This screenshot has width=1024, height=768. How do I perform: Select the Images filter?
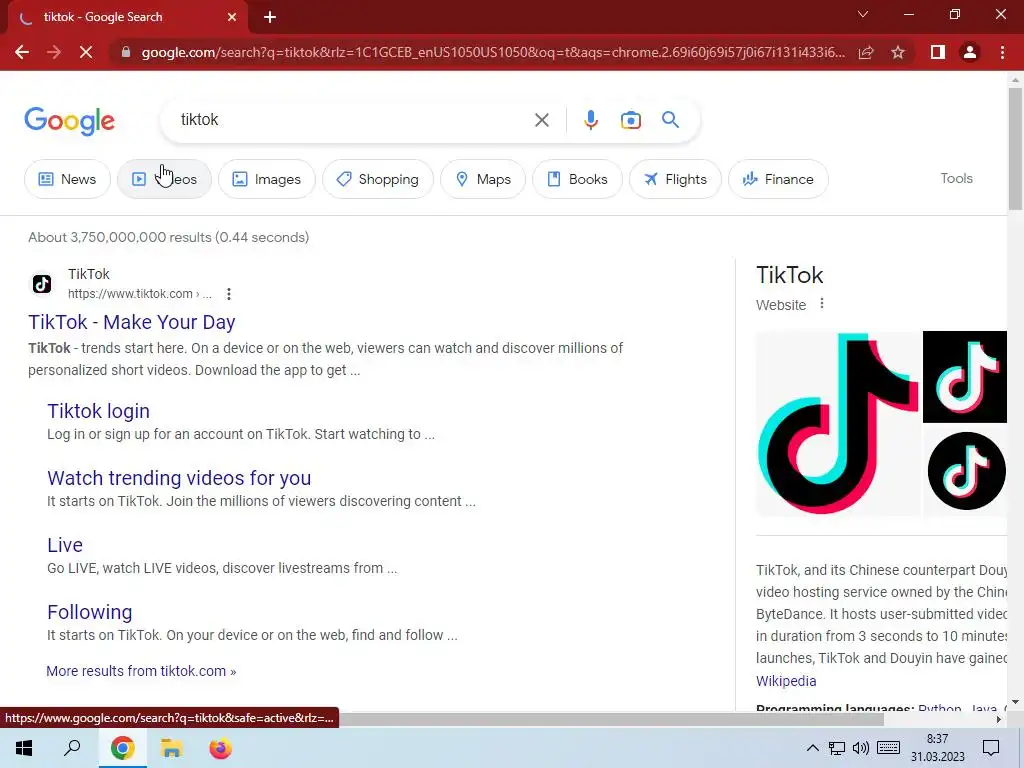click(266, 179)
